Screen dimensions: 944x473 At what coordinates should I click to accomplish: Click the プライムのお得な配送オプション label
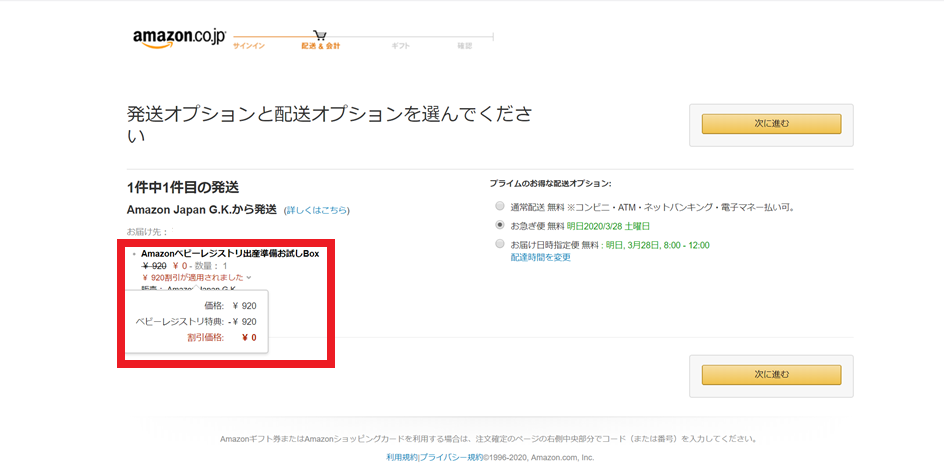[x=550, y=184]
